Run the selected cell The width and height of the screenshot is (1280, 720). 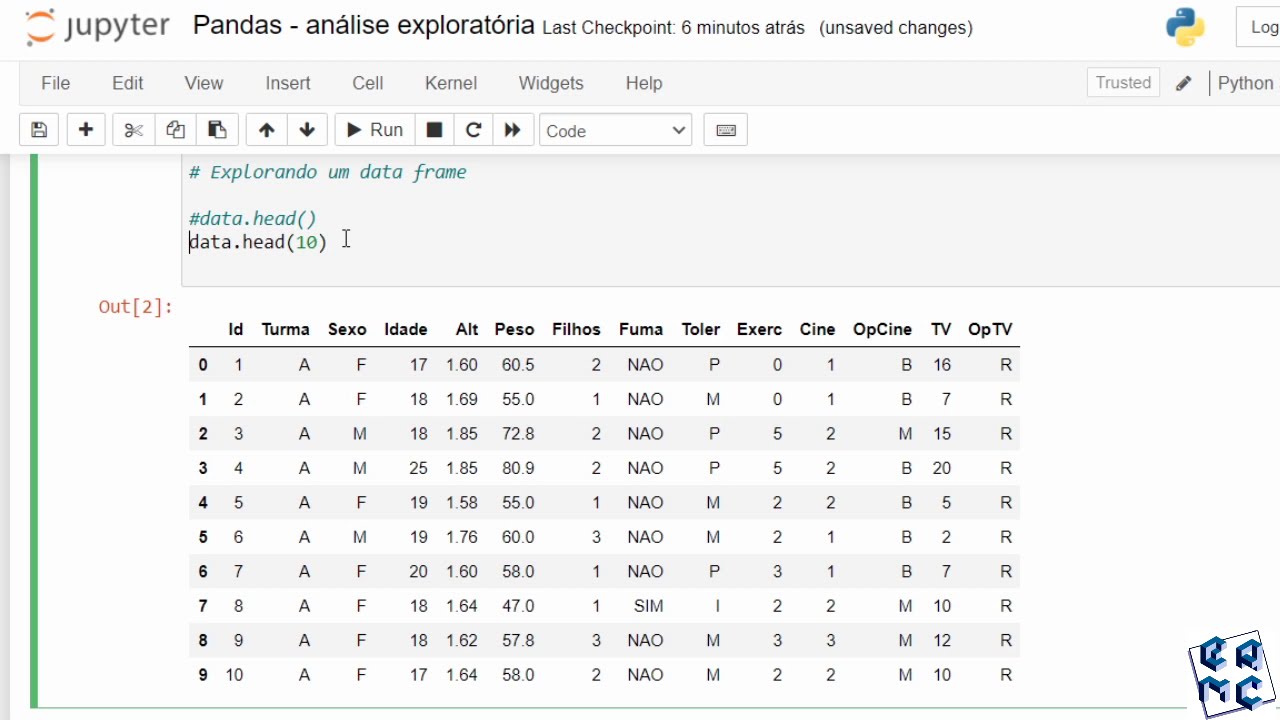point(374,130)
